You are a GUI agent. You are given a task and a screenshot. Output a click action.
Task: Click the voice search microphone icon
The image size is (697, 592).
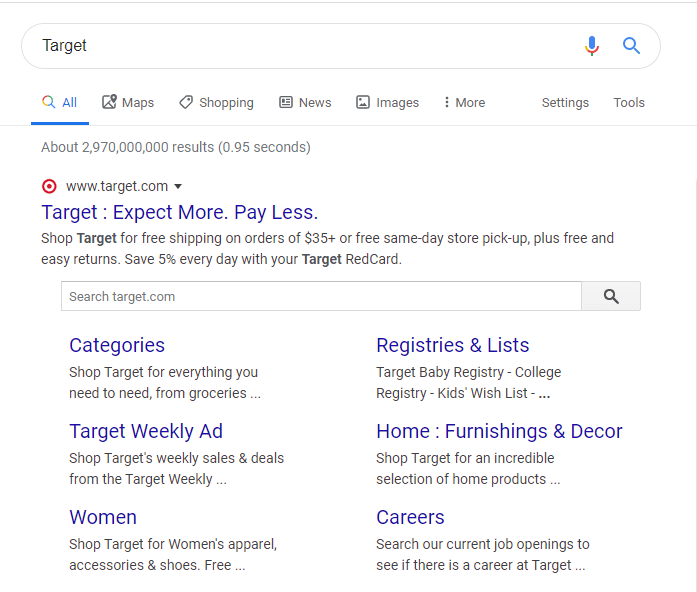(x=592, y=46)
